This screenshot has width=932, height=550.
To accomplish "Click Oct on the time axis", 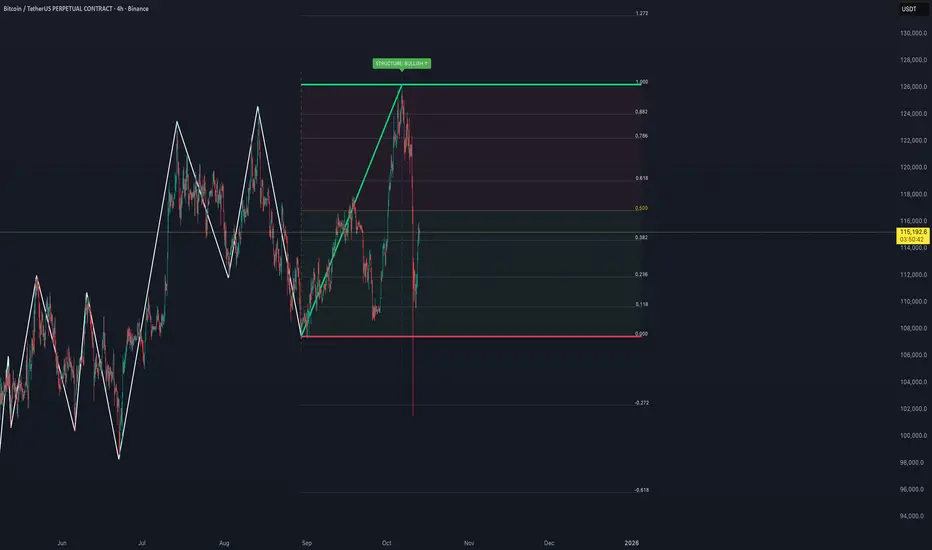I will pyautogui.click(x=387, y=543).
